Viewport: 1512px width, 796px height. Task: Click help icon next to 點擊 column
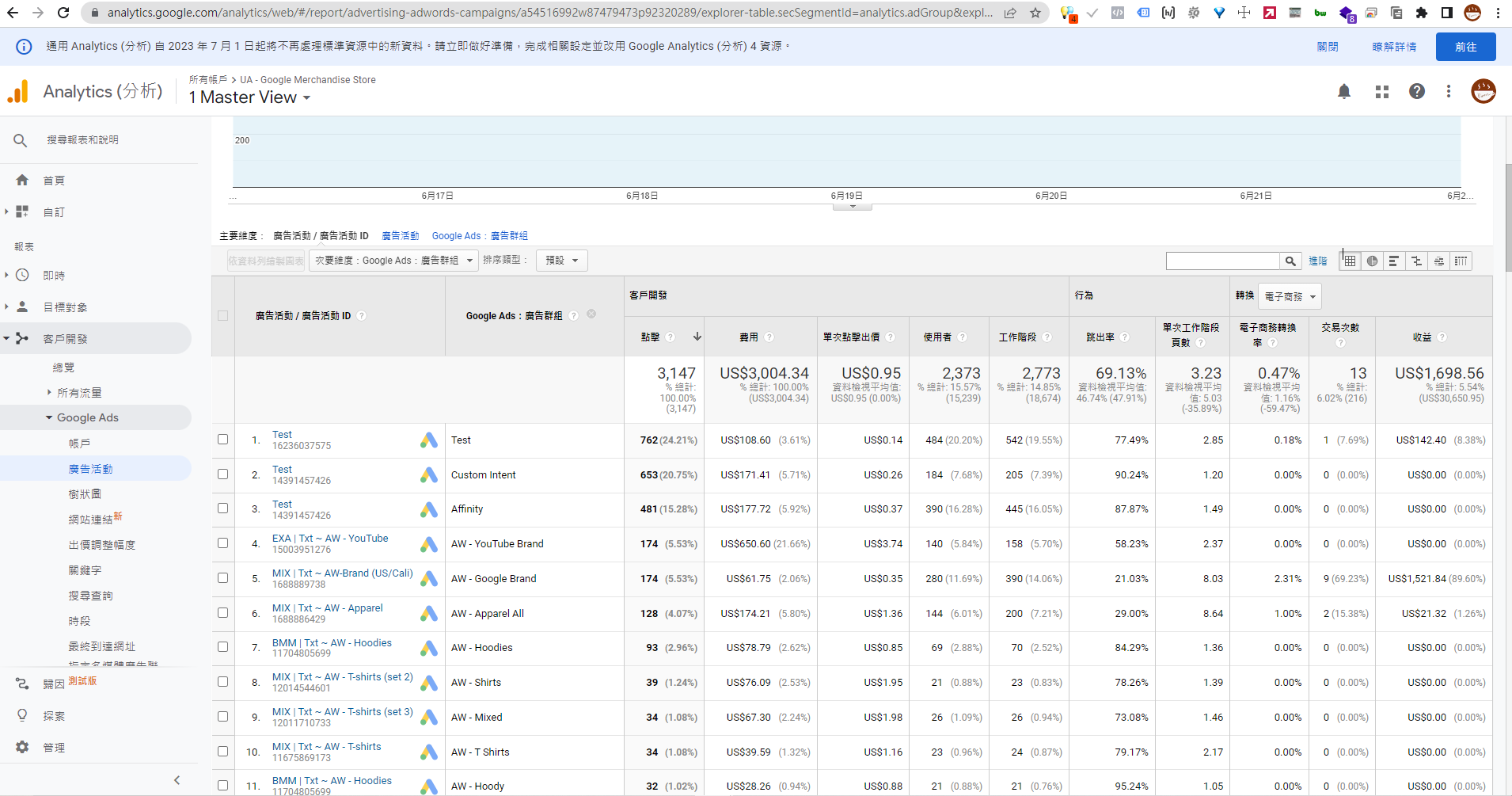(670, 337)
